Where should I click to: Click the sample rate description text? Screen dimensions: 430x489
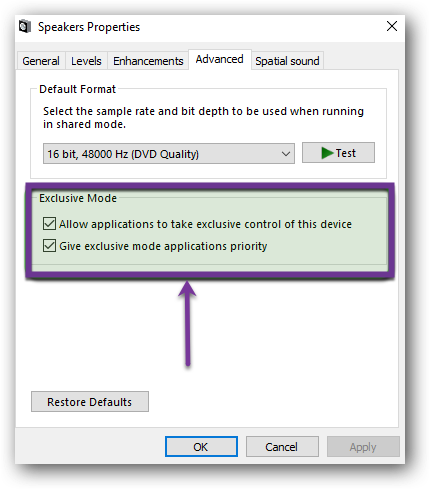point(203,117)
